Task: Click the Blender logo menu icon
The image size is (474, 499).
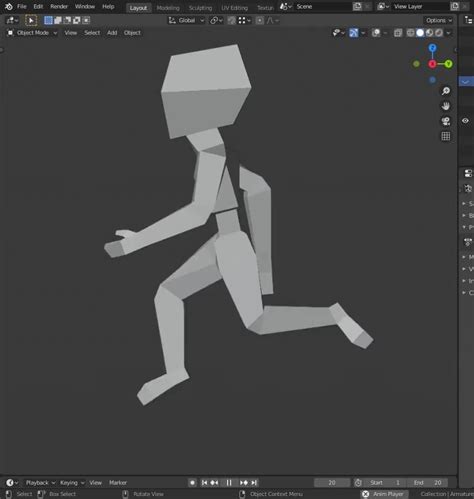Action: [x=9, y=6]
